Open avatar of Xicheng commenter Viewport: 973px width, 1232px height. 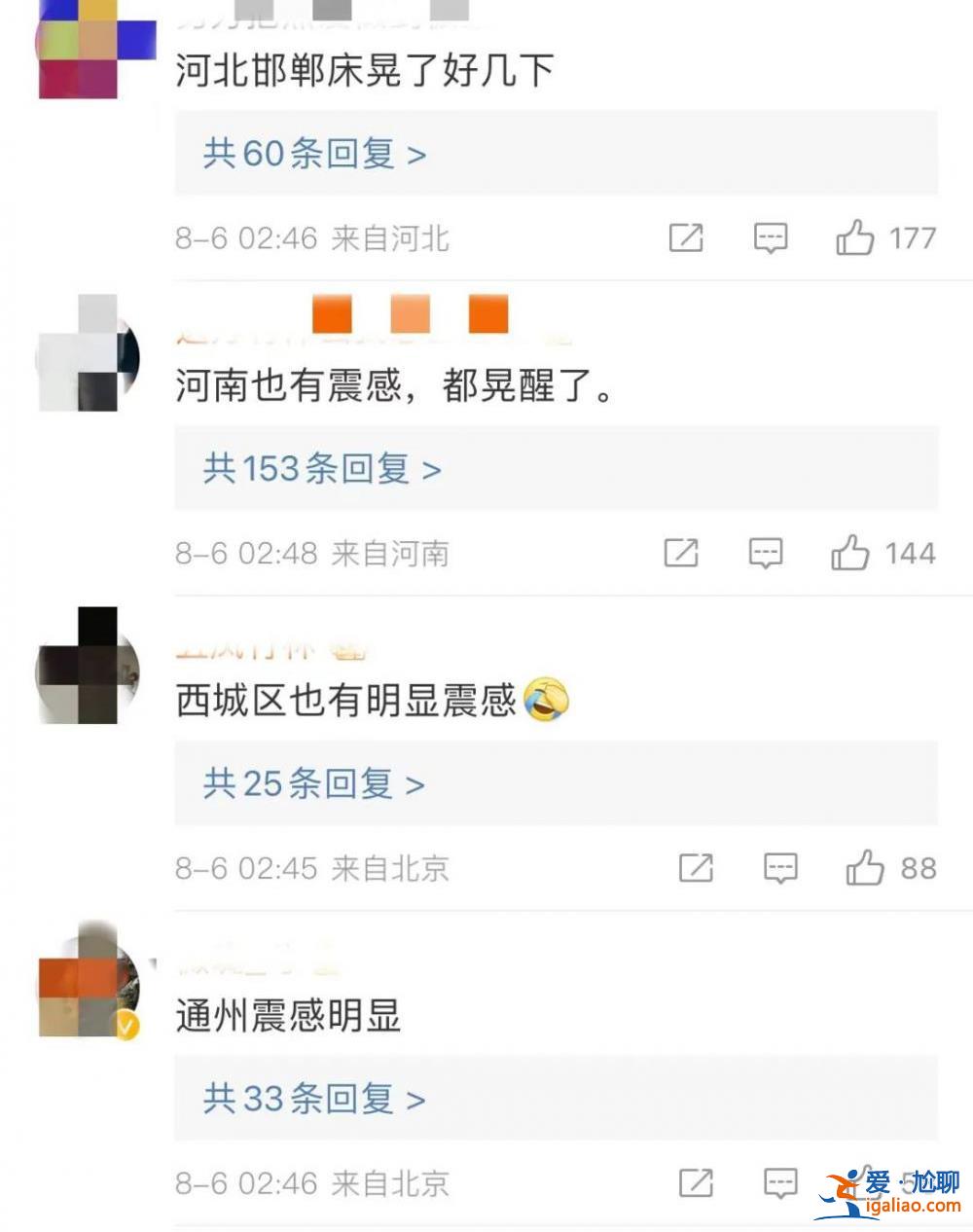pyautogui.click(x=89, y=666)
